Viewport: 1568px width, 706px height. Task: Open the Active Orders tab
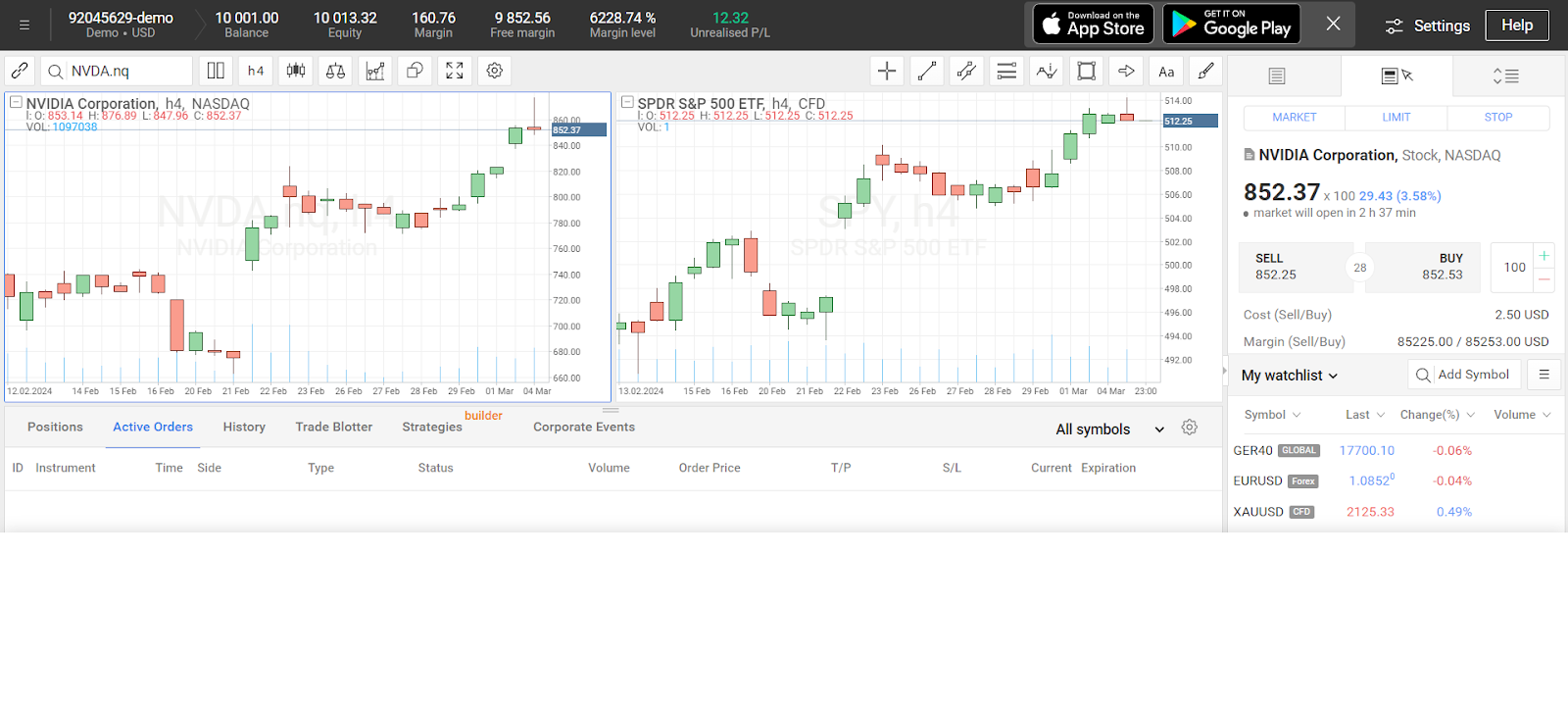click(x=153, y=428)
